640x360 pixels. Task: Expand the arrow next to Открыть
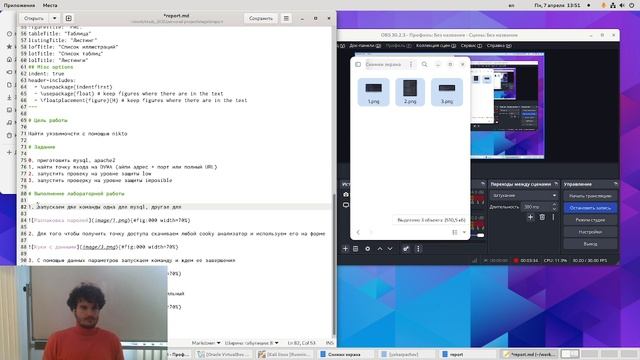(x=54, y=18)
